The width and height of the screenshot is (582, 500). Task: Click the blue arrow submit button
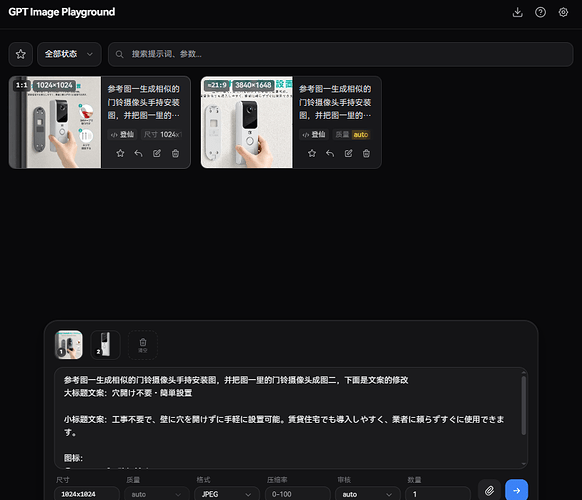coord(516,490)
